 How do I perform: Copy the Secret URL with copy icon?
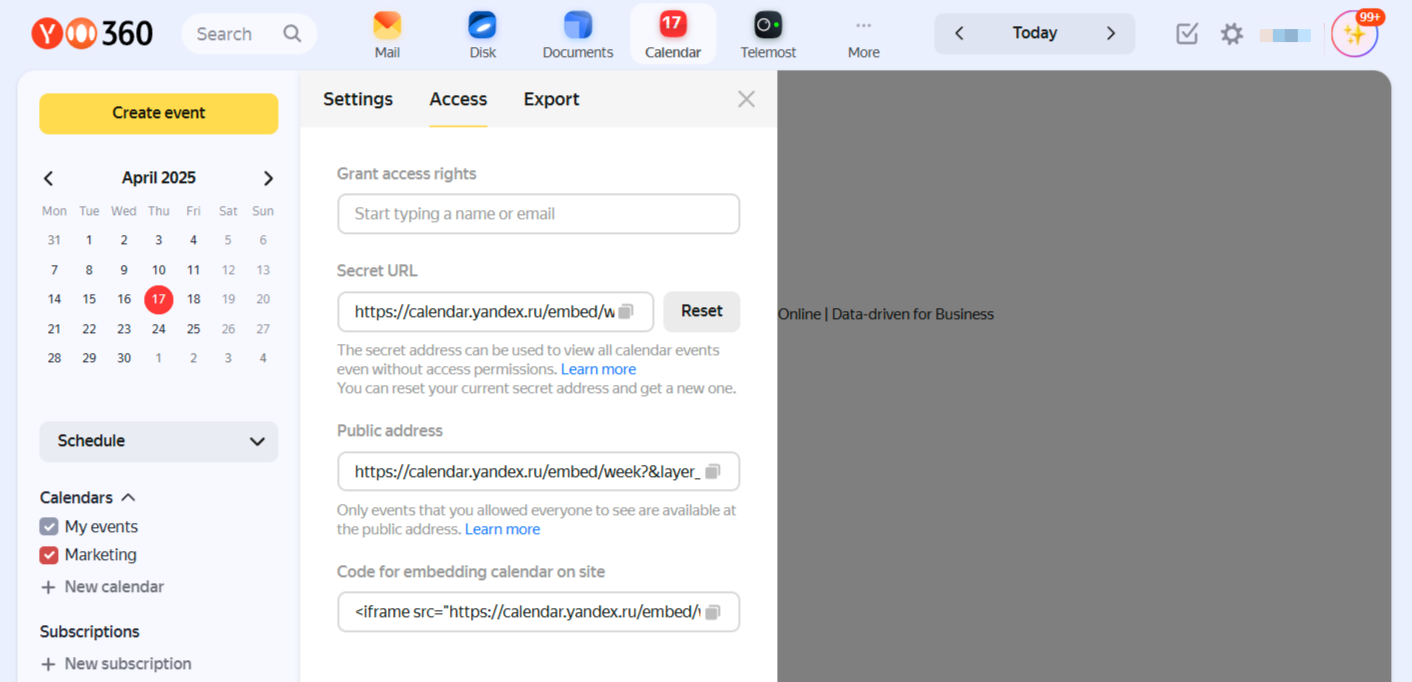[x=626, y=312]
